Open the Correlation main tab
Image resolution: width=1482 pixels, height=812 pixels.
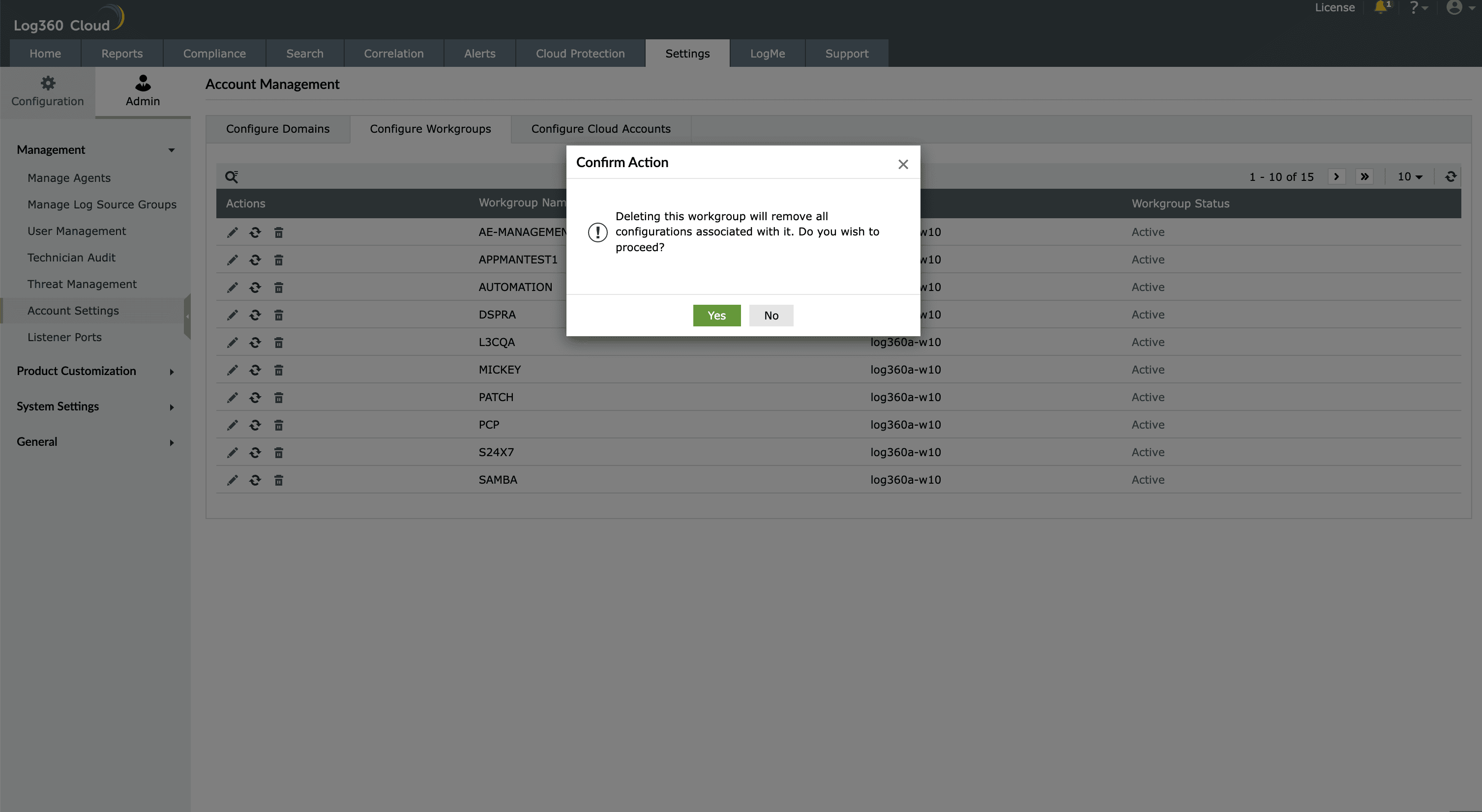(x=393, y=54)
